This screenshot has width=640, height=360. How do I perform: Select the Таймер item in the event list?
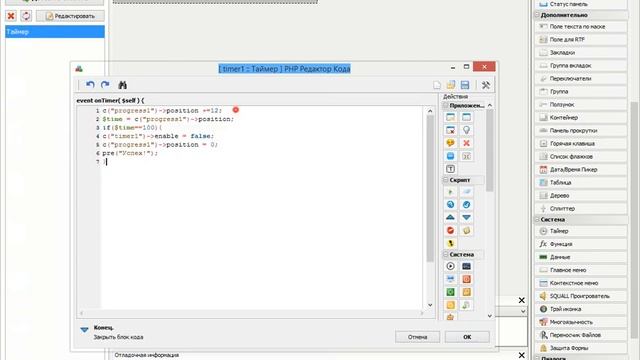pos(55,31)
